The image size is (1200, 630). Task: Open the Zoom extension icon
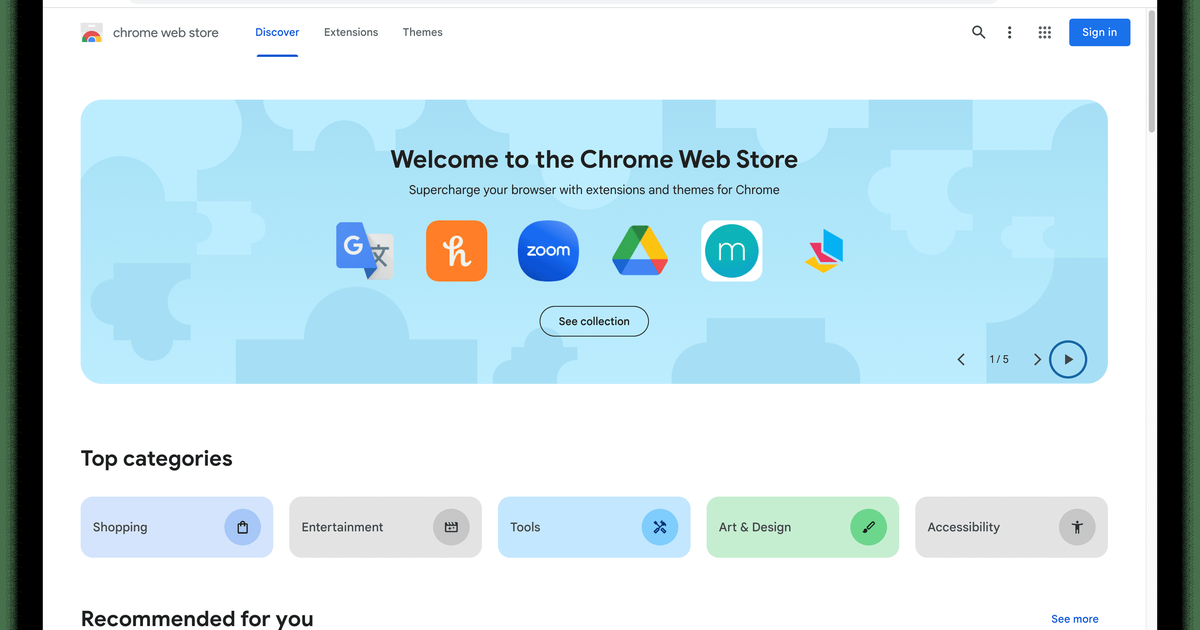[x=548, y=250]
